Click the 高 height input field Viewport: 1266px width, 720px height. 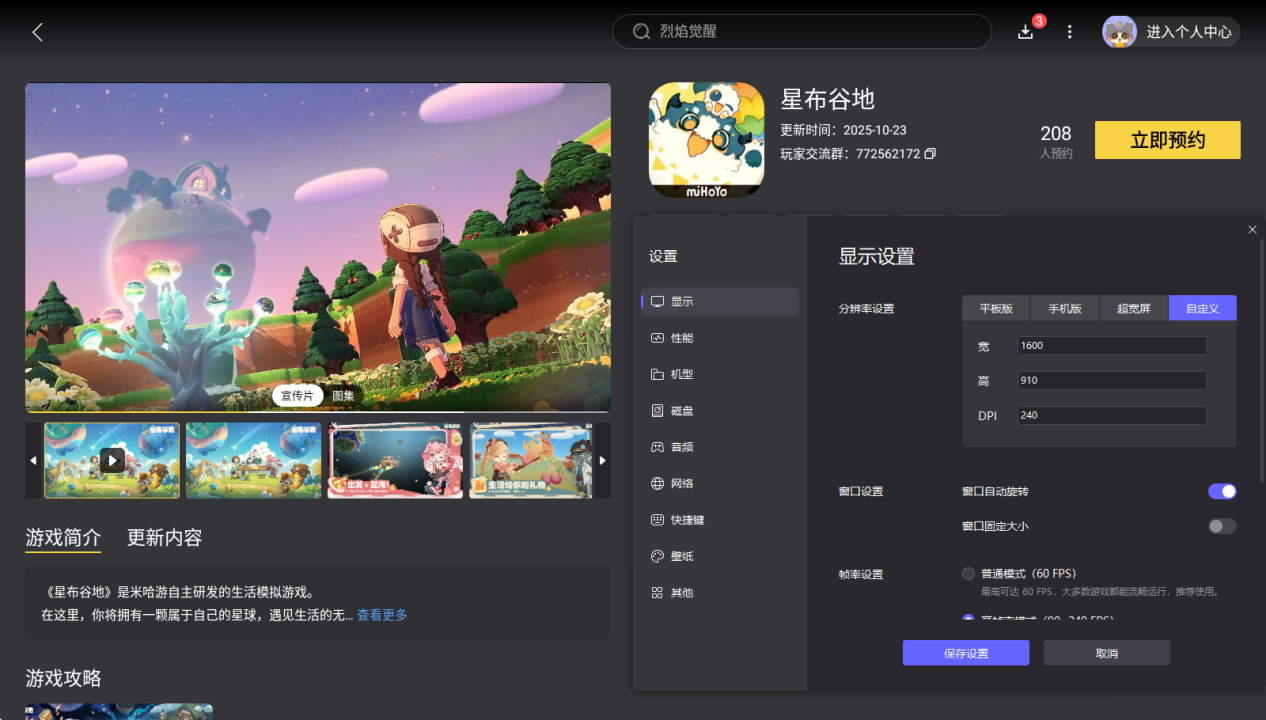[x=1112, y=380]
